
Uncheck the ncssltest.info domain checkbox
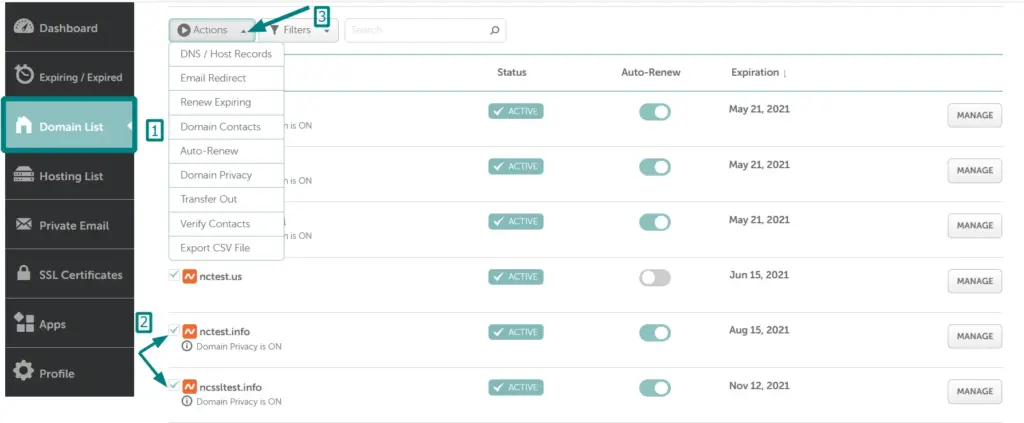174,386
